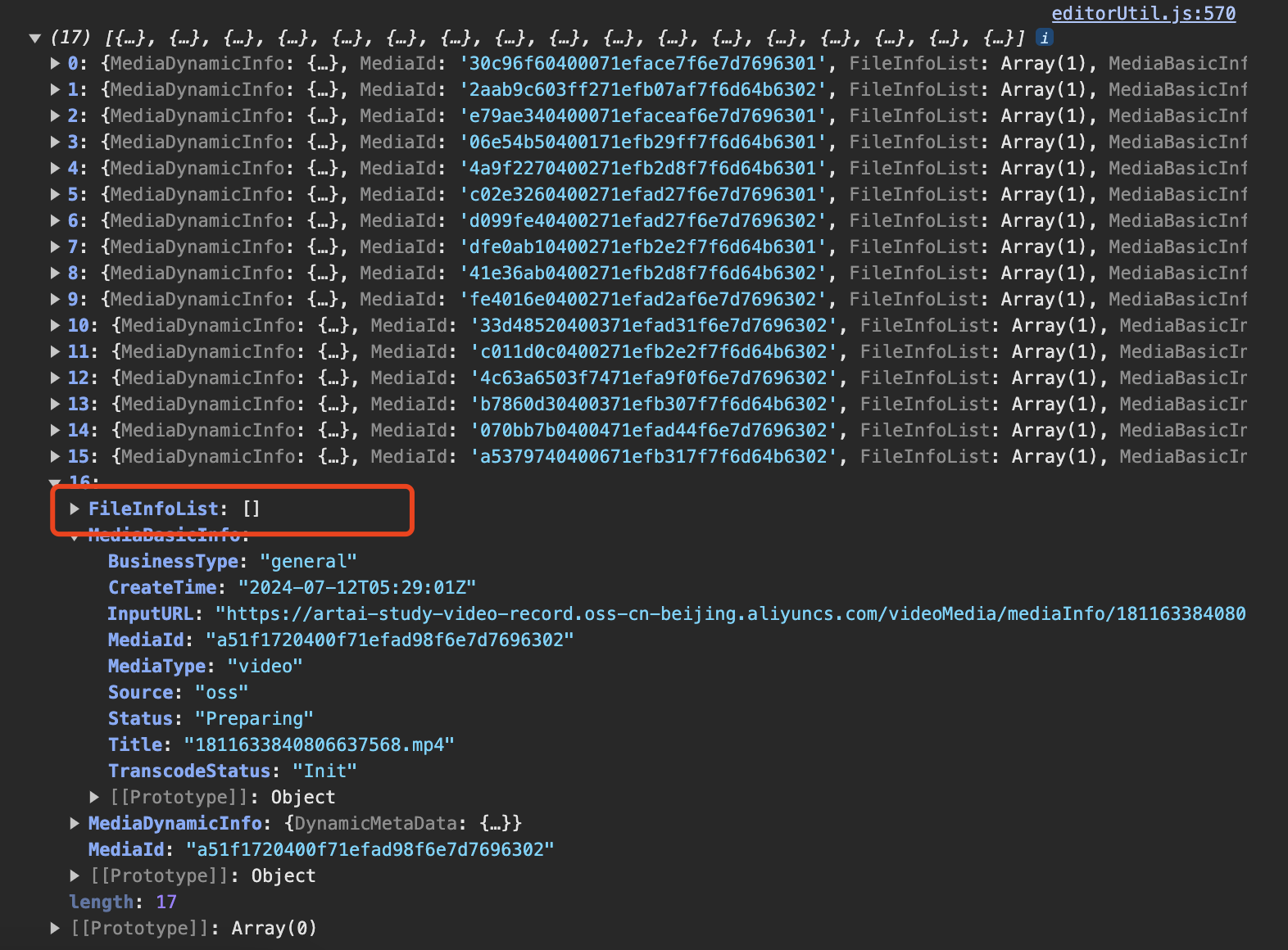This screenshot has height=950, width=1288.
Task: Click the MediaType "video" value
Action: (265, 666)
